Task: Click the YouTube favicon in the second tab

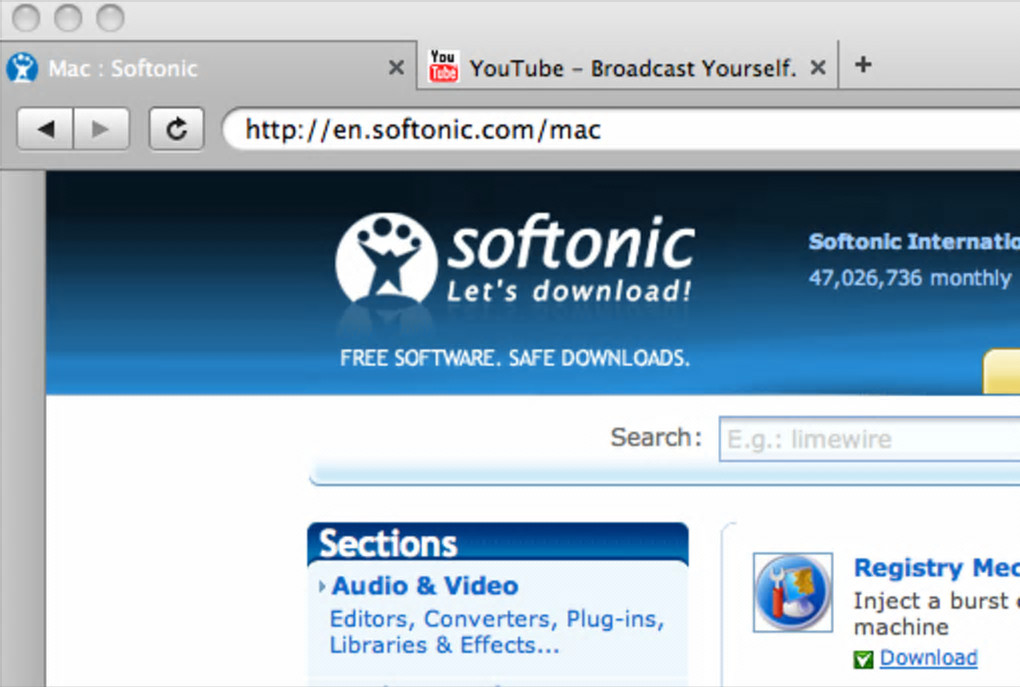Action: 444,66
